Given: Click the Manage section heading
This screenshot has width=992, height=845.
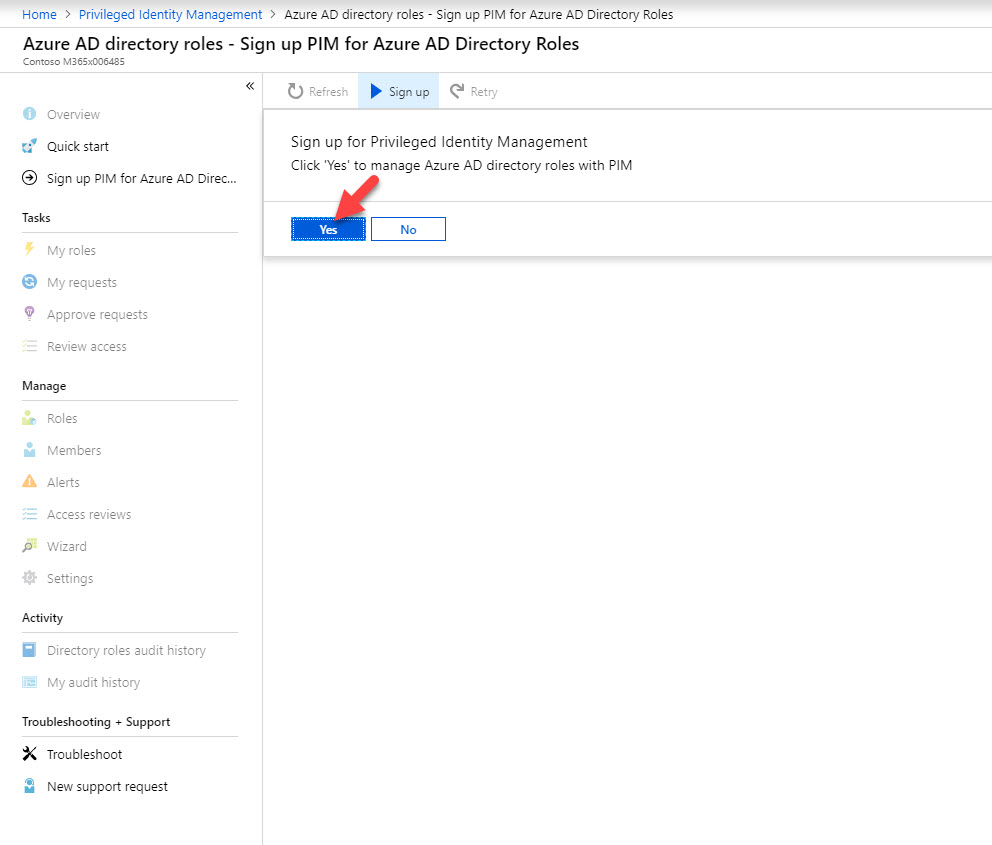Looking at the screenshot, I should [x=44, y=386].
